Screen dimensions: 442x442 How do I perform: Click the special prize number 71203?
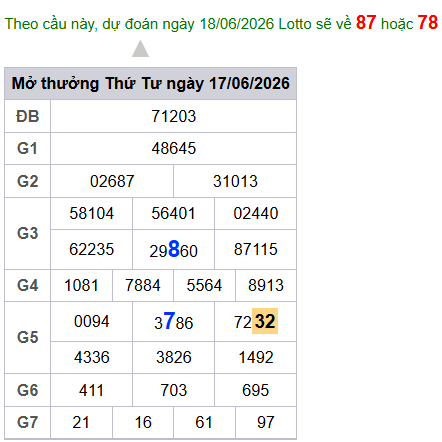pos(174,116)
